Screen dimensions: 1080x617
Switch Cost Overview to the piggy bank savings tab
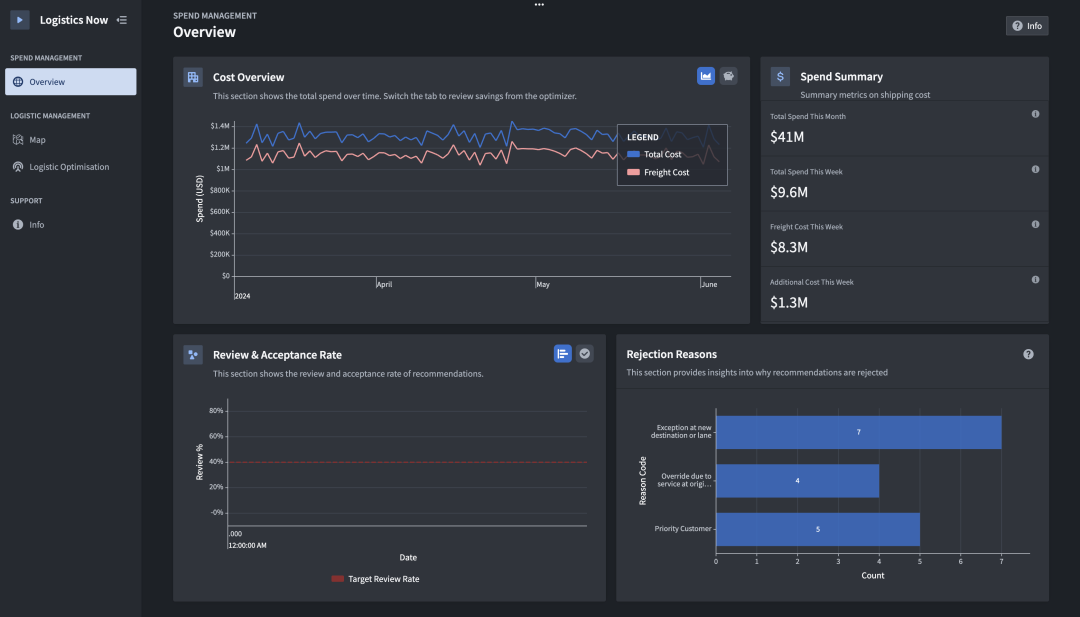(728, 76)
